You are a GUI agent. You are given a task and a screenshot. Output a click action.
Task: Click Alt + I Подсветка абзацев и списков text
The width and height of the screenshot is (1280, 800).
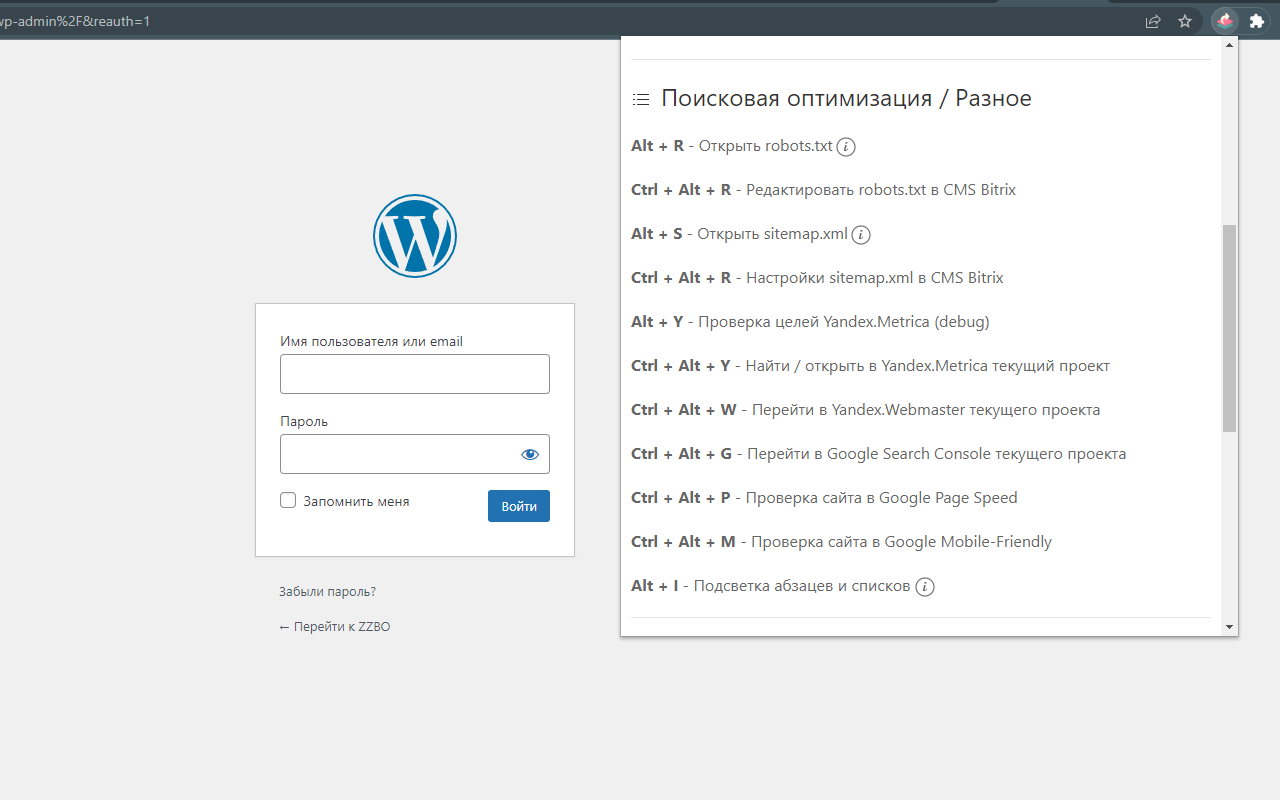771,586
